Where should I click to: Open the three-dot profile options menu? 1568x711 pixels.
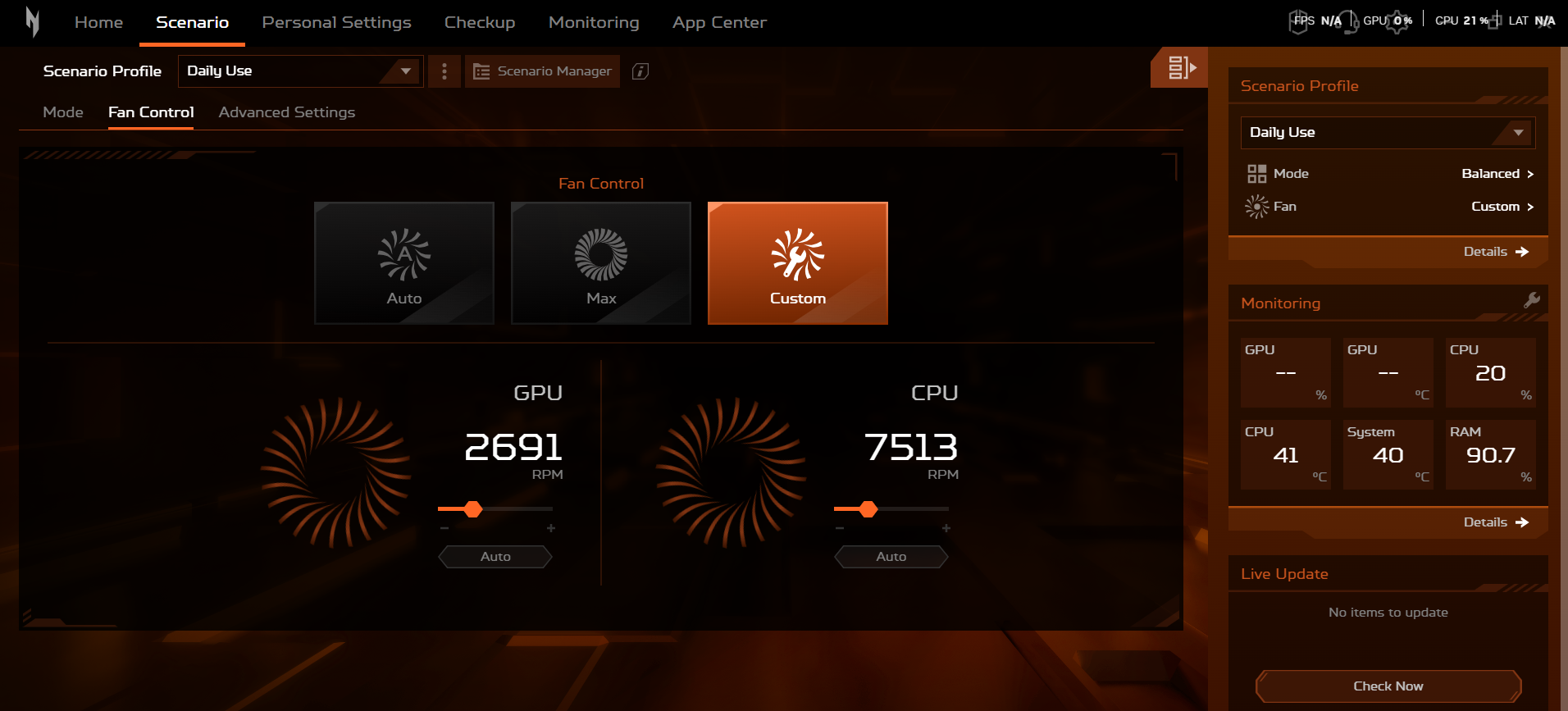444,71
